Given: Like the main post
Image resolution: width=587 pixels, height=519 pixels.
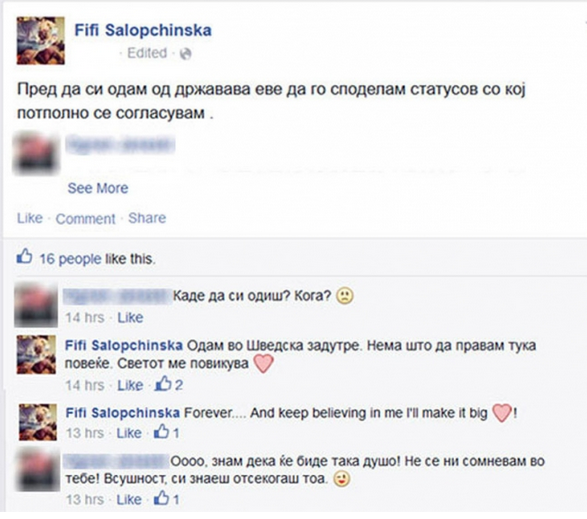Looking at the screenshot, I should click(x=30, y=218).
